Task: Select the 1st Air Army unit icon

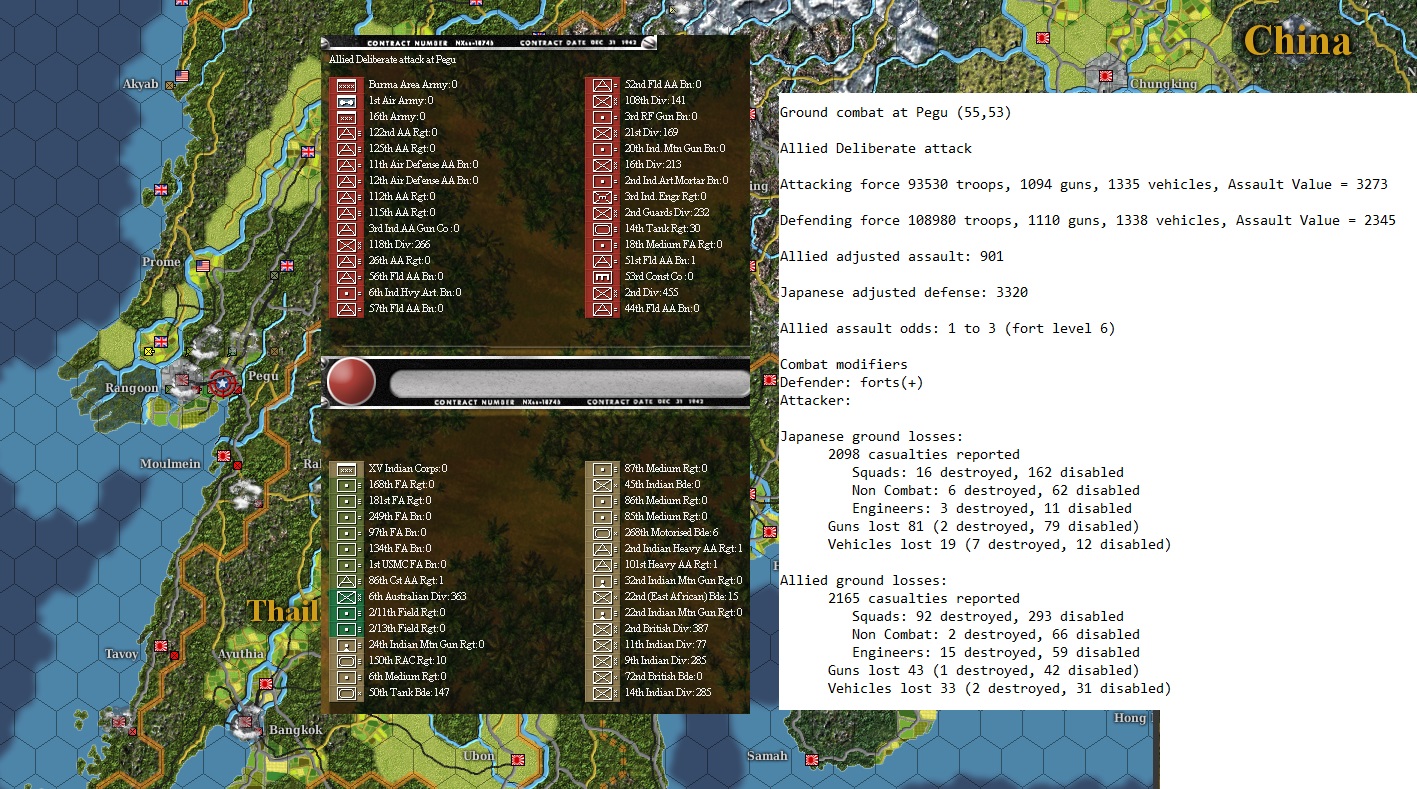Action: coord(347,101)
